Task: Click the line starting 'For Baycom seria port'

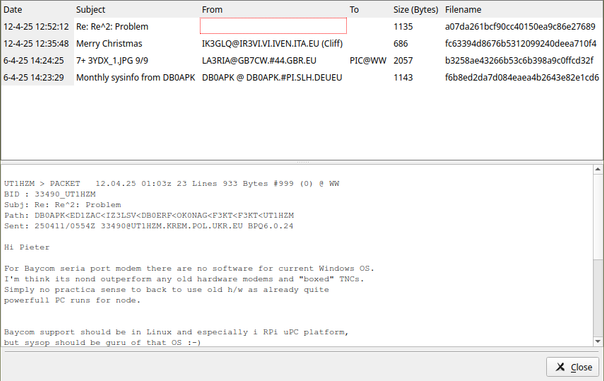Action: [x=189, y=269]
